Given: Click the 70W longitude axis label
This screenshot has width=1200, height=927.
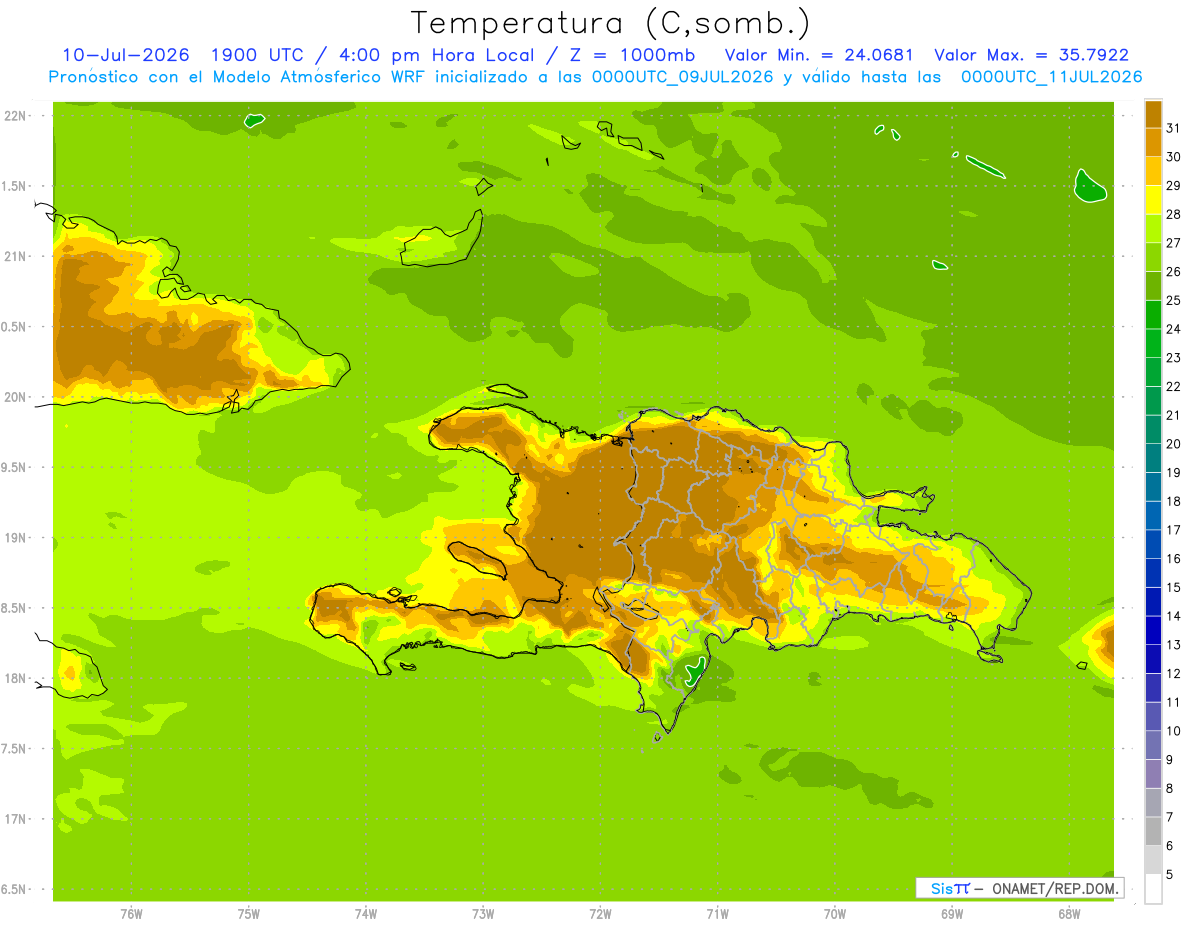Looking at the screenshot, I should coord(834,914).
